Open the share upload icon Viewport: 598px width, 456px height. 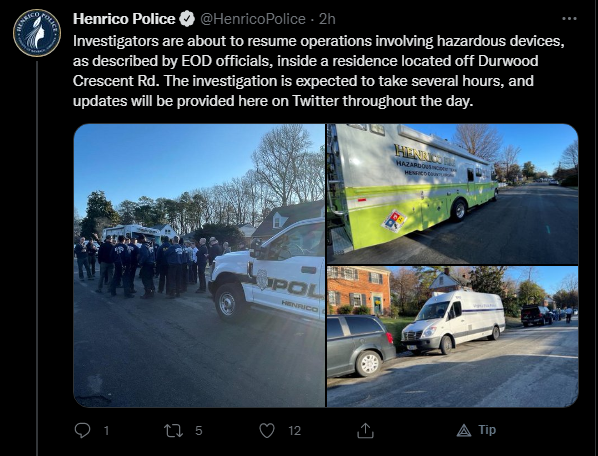[x=365, y=430]
